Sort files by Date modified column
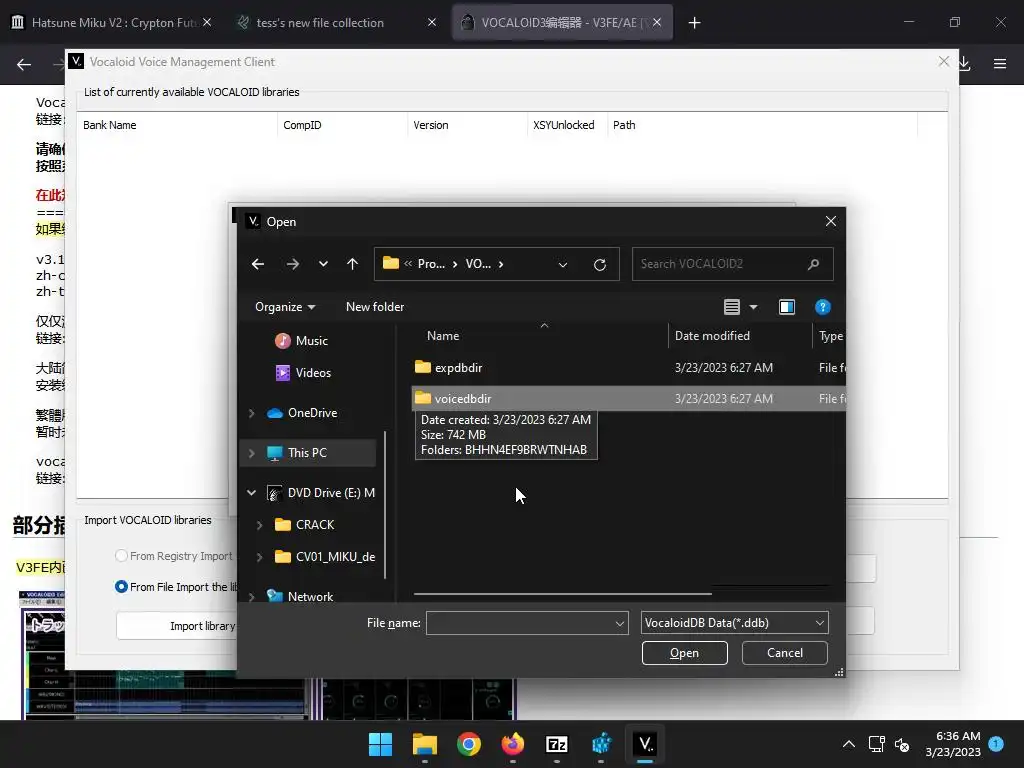 tap(712, 336)
